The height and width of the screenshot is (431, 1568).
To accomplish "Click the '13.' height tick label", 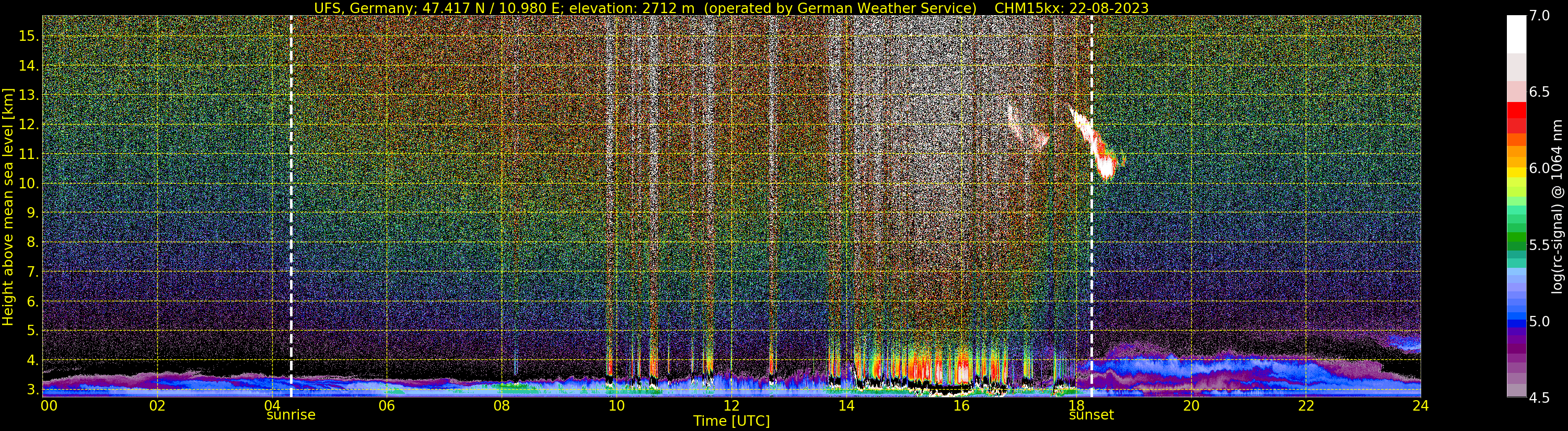I will pyautogui.click(x=29, y=95).
